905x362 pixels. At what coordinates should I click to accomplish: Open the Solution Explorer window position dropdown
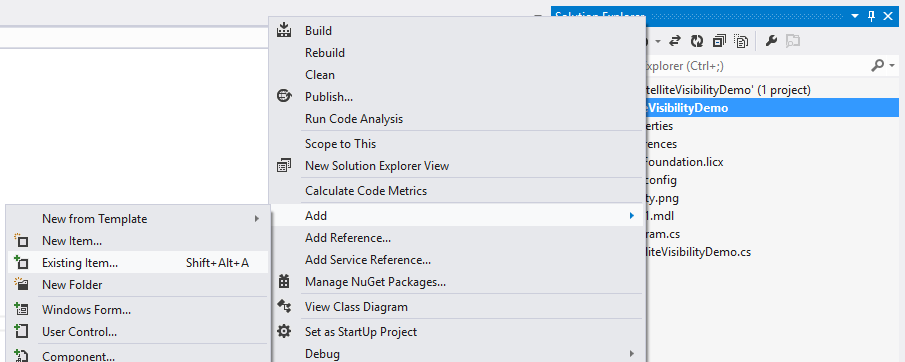[x=855, y=16]
